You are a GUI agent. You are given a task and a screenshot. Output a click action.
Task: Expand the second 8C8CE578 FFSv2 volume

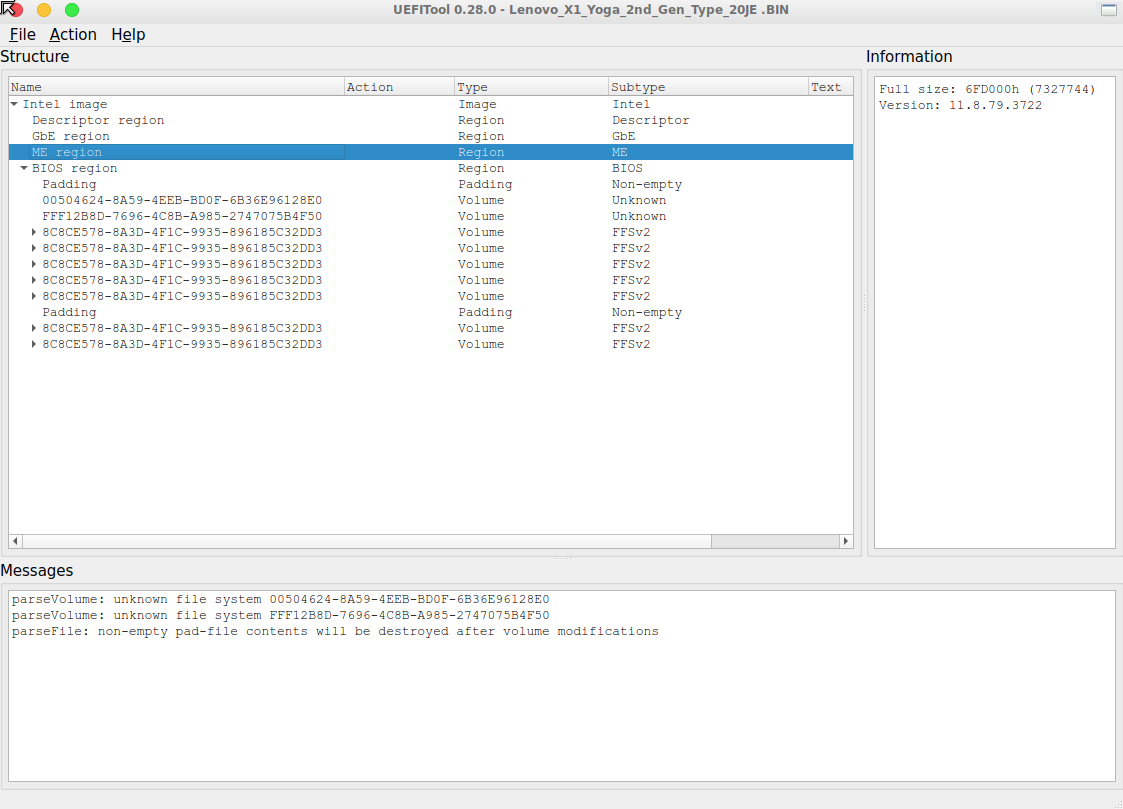coord(34,248)
